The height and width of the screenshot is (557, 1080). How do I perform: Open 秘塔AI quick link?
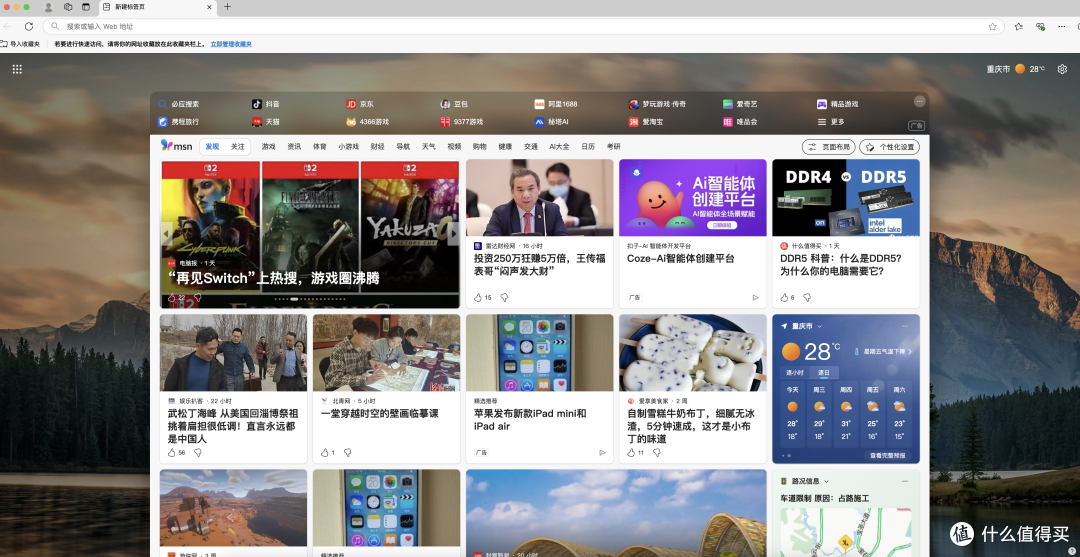(552, 122)
